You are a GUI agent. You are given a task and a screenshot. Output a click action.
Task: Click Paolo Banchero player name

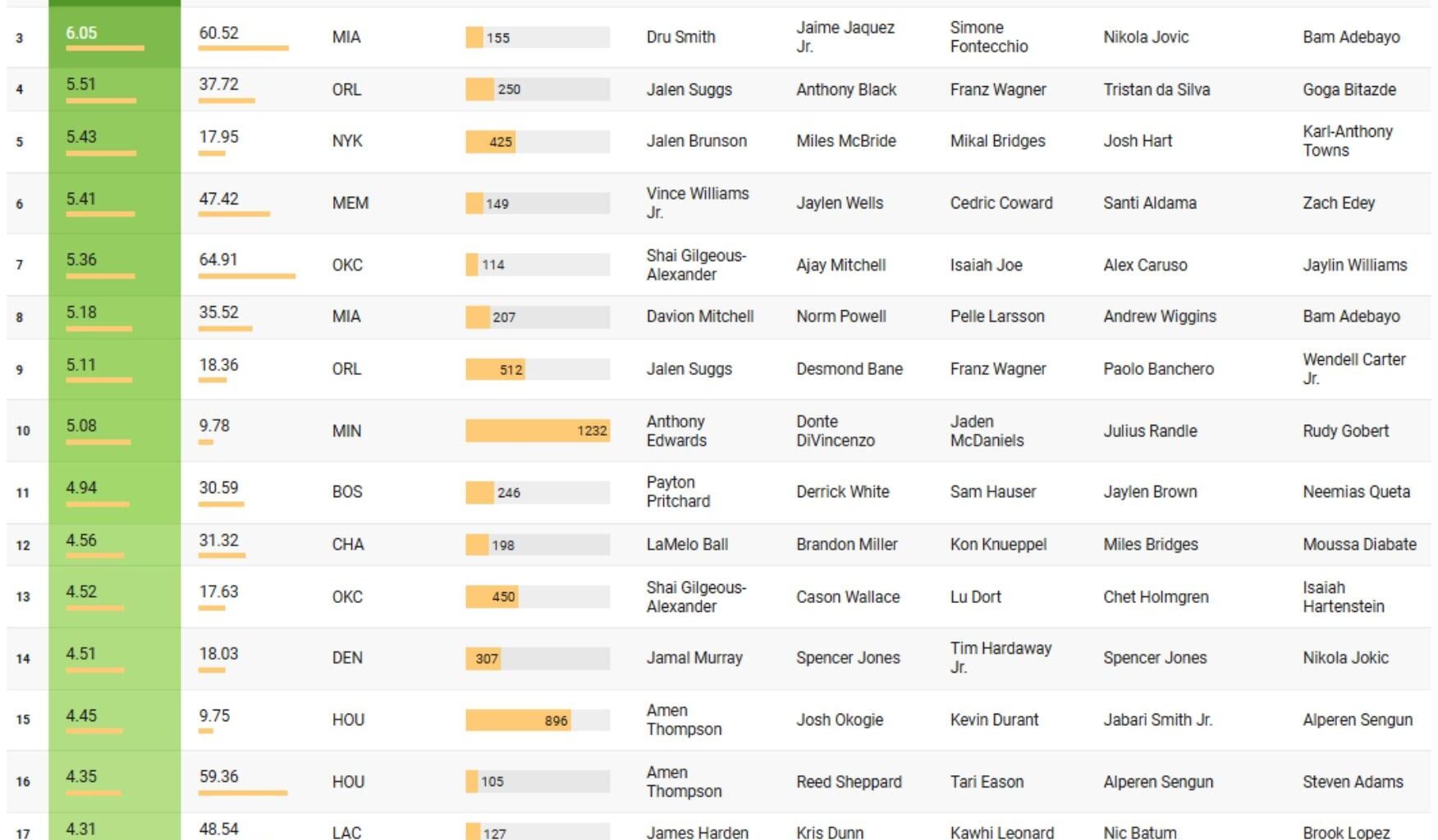(x=1158, y=369)
